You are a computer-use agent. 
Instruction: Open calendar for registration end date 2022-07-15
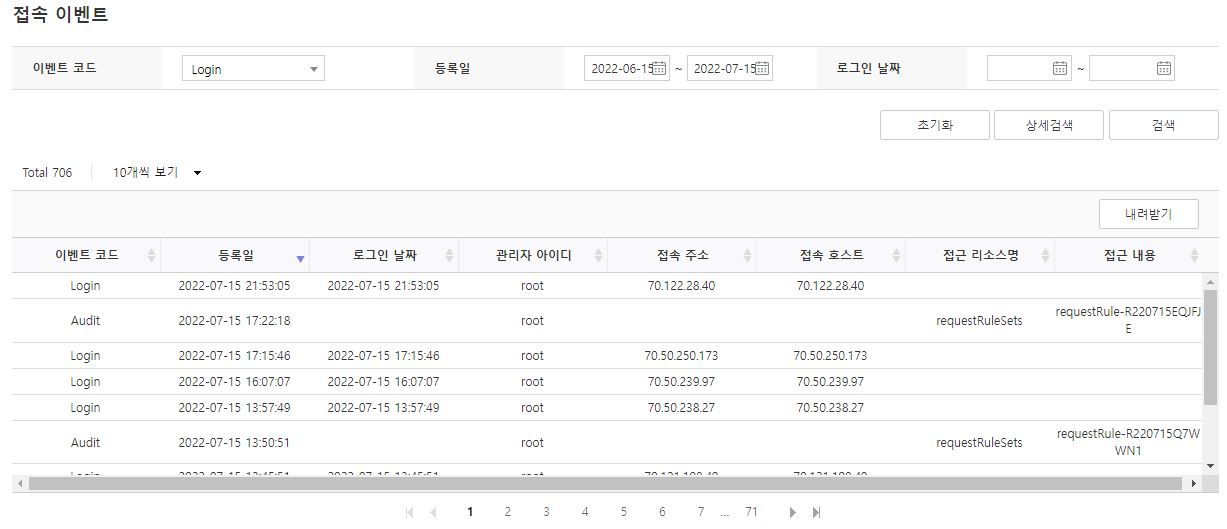pos(761,69)
